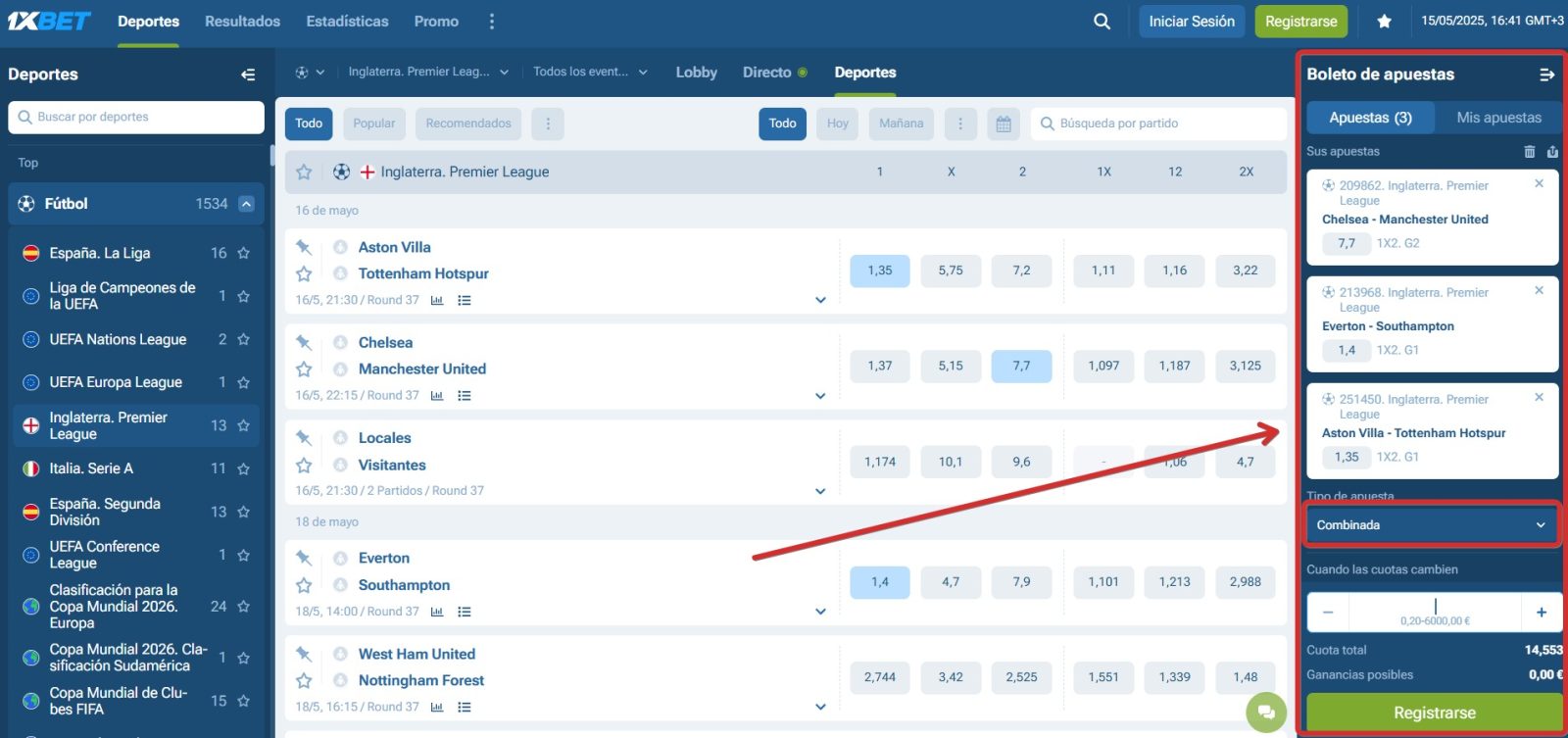Image resolution: width=1568 pixels, height=738 pixels.
Task: Switch to the Lobby tab
Action: pyautogui.click(x=696, y=73)
